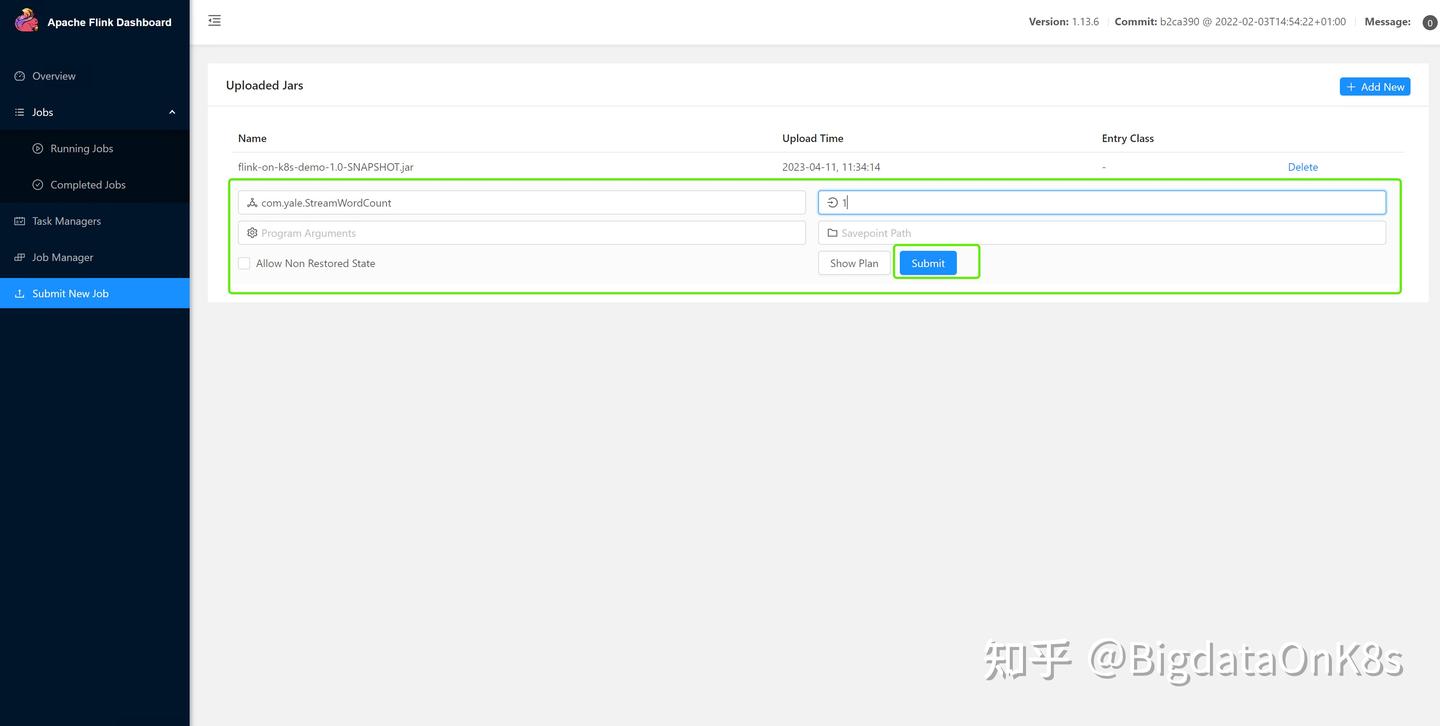Enable Allow Non Restored State
The image size is (1440, 726).
(x=242, y=262)
